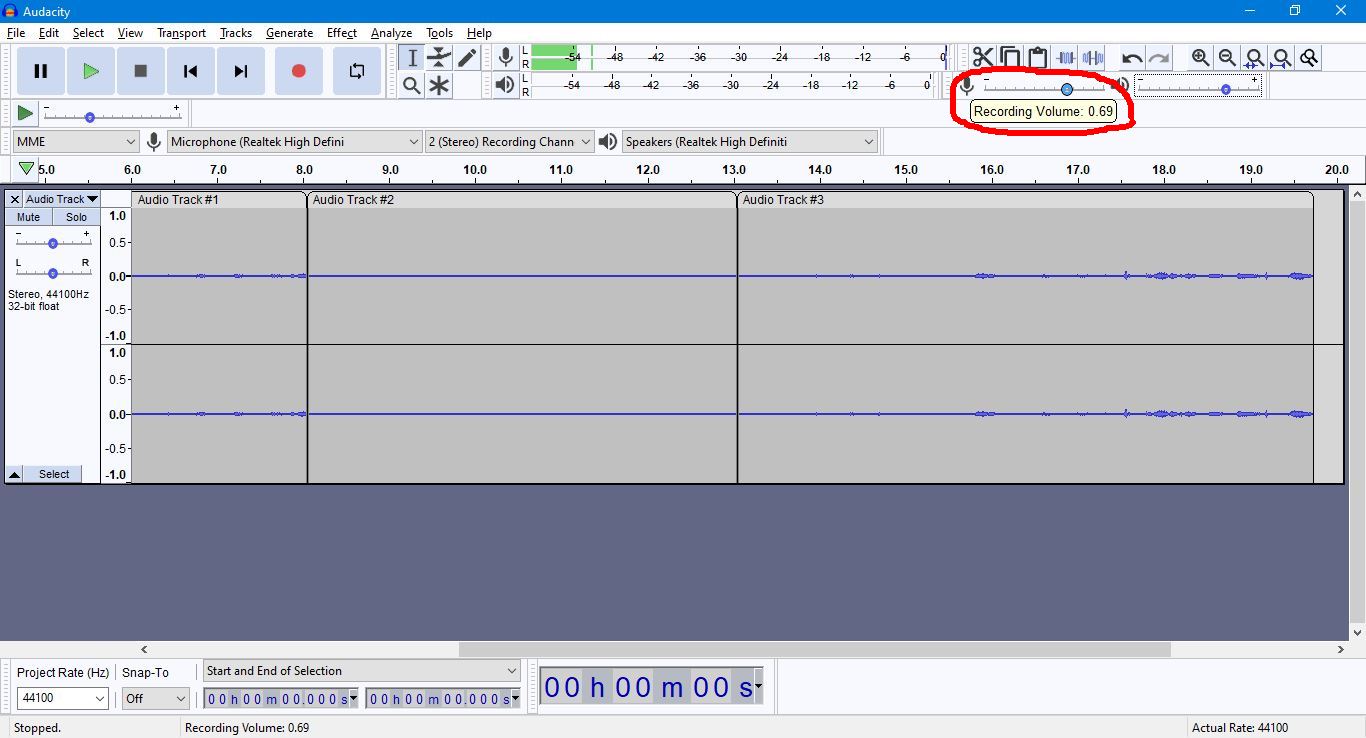
Task: Open the Edit menu
Action: pyautogui.click(x=49, y=33)
